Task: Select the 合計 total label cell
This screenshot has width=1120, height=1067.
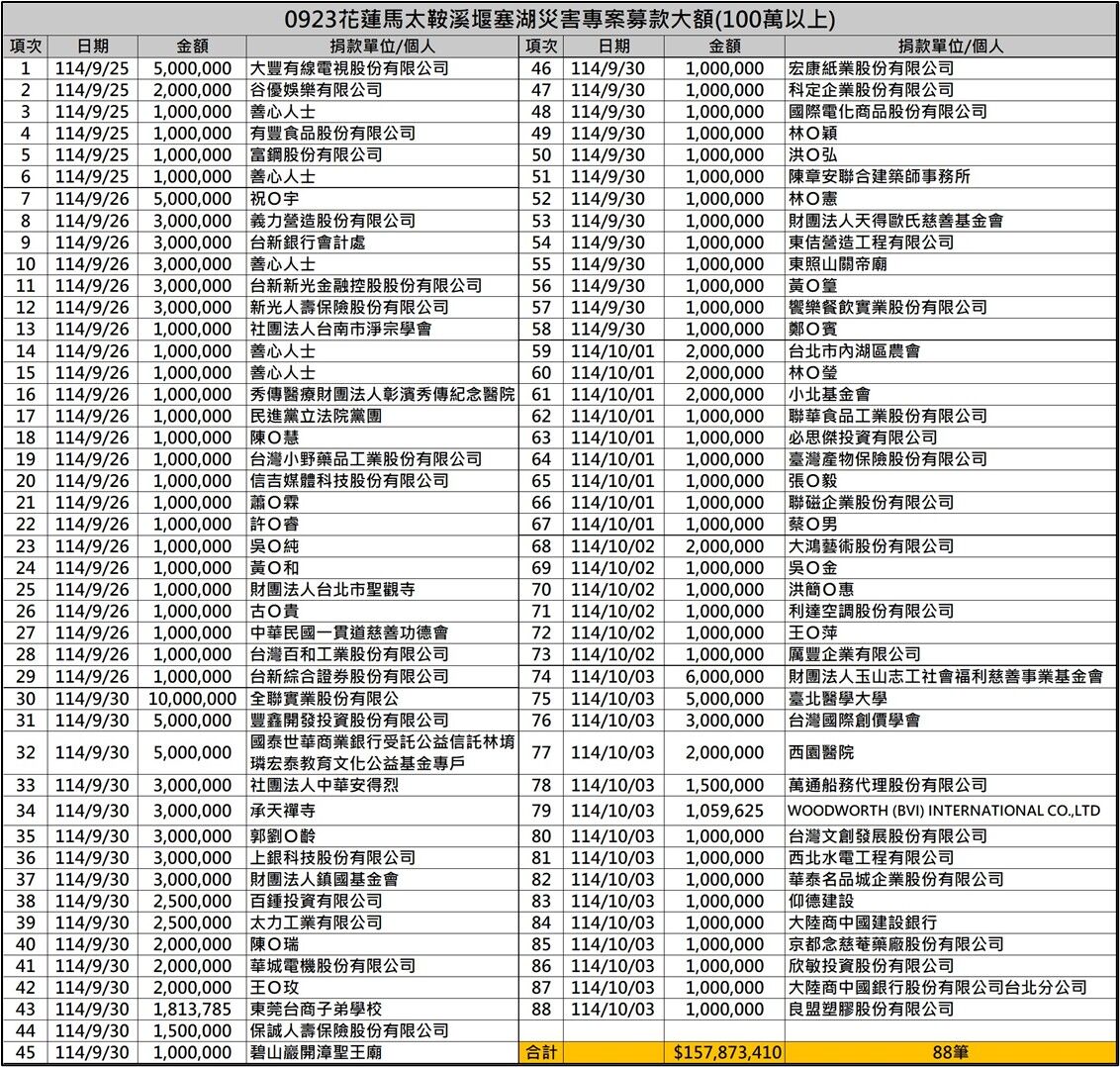Action: [x=539, y=1053]
